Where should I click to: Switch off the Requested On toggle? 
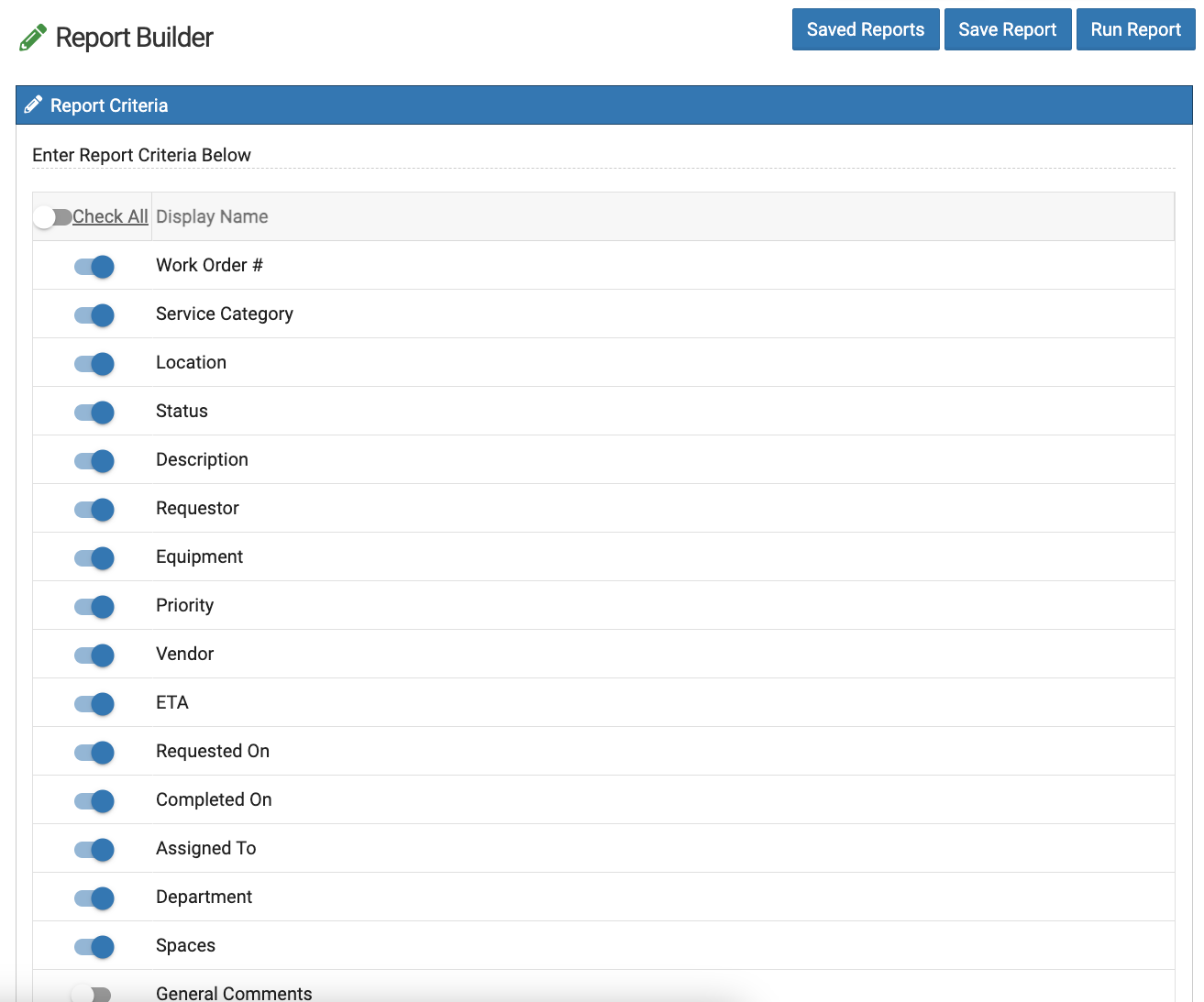94,752
